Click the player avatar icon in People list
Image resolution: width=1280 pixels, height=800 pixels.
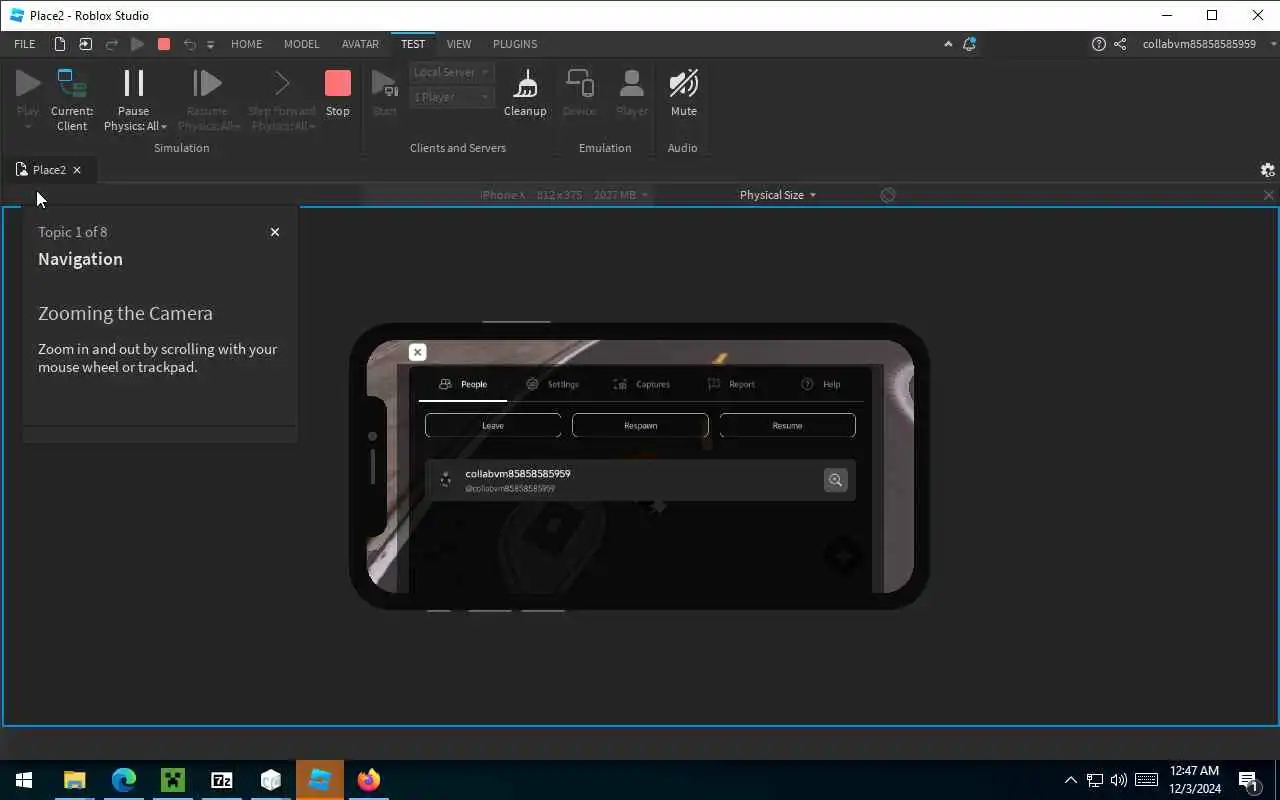coord(445,480)
